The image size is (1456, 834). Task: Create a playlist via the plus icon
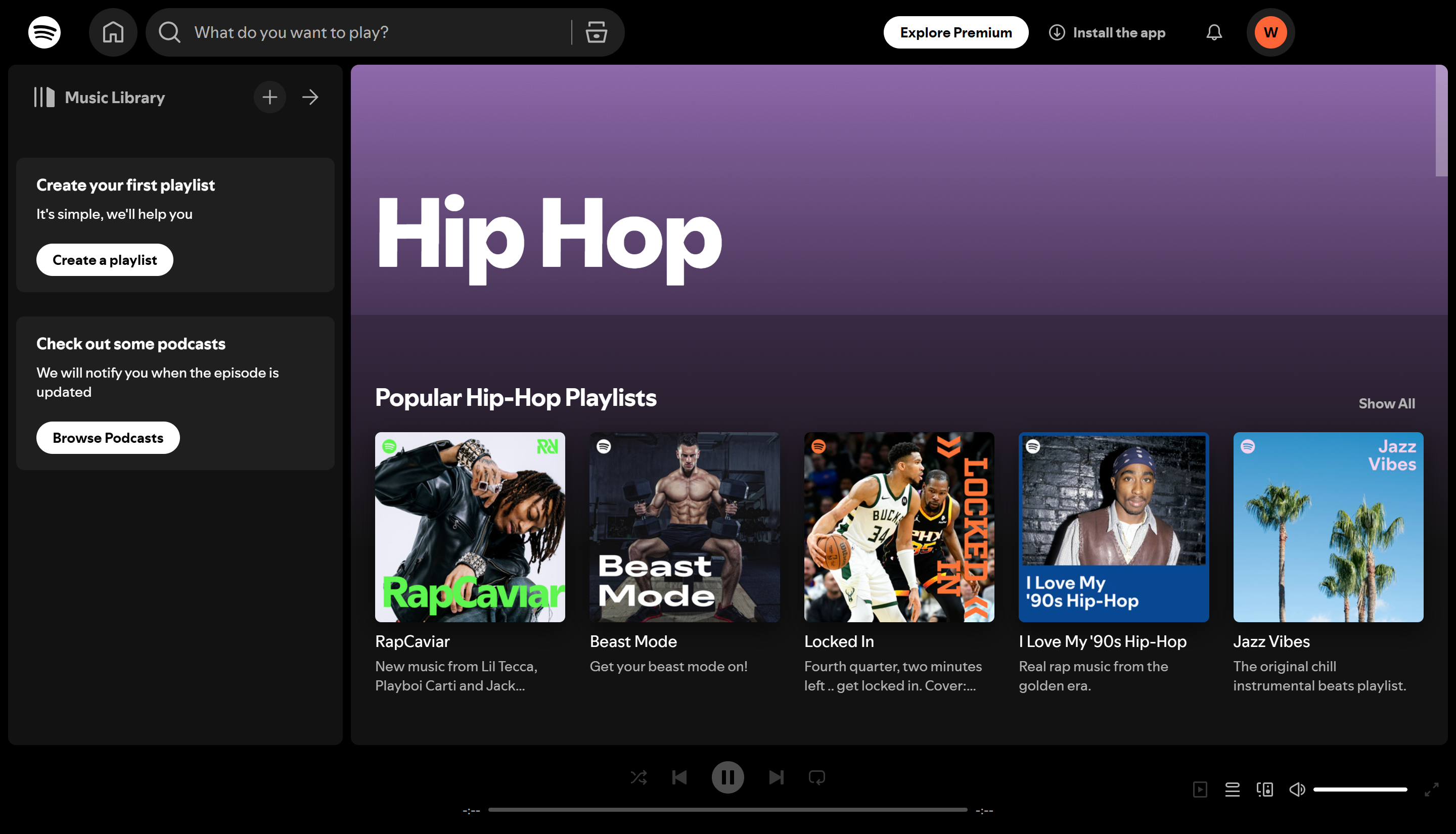pyautogui.click(x=269, y=97)
